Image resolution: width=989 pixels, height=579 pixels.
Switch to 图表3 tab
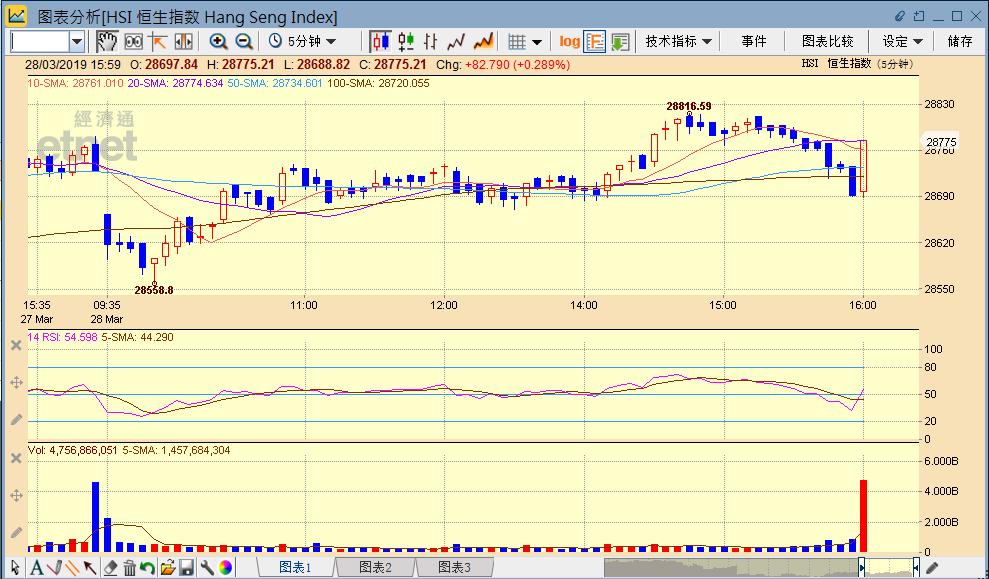455,567
